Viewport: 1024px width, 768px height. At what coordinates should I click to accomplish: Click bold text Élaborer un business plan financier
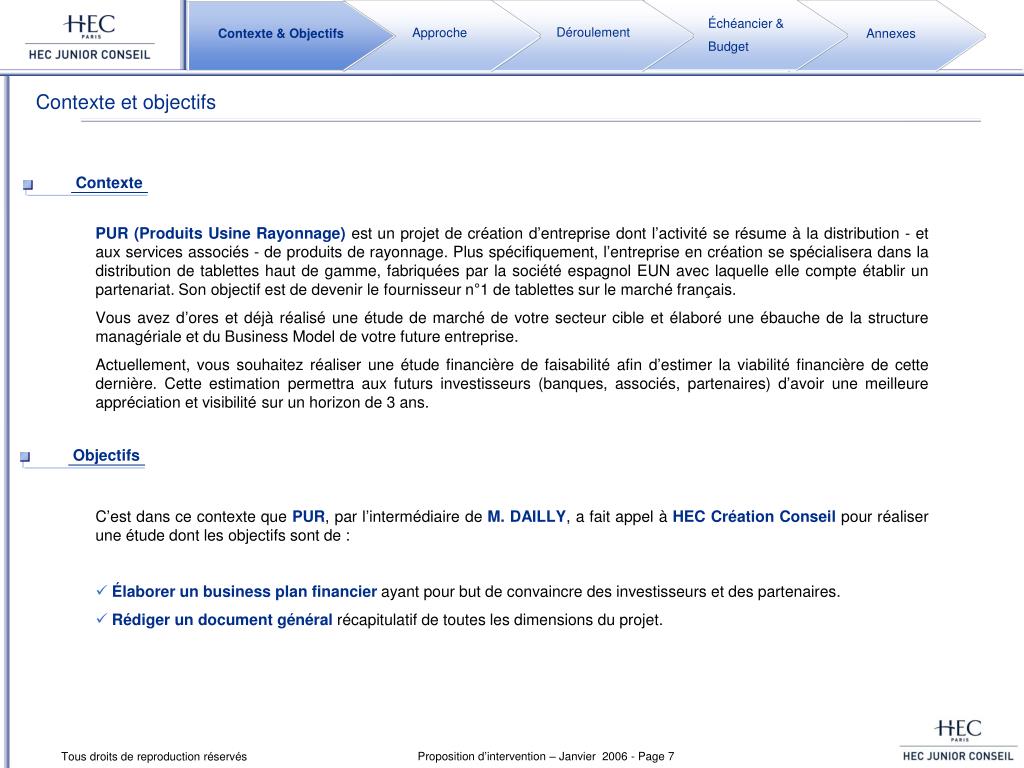click(244, 592)
